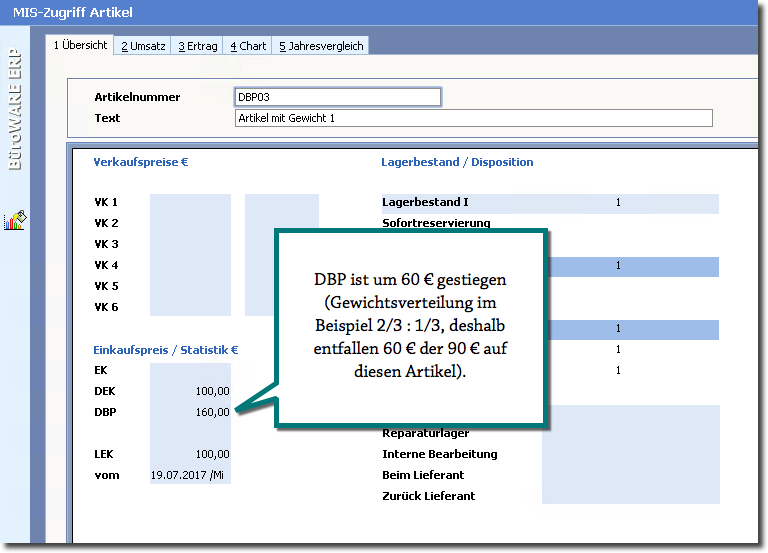Go to the Chart tab
The width and height of the screenshot is (768, 553).
(248, 46)
